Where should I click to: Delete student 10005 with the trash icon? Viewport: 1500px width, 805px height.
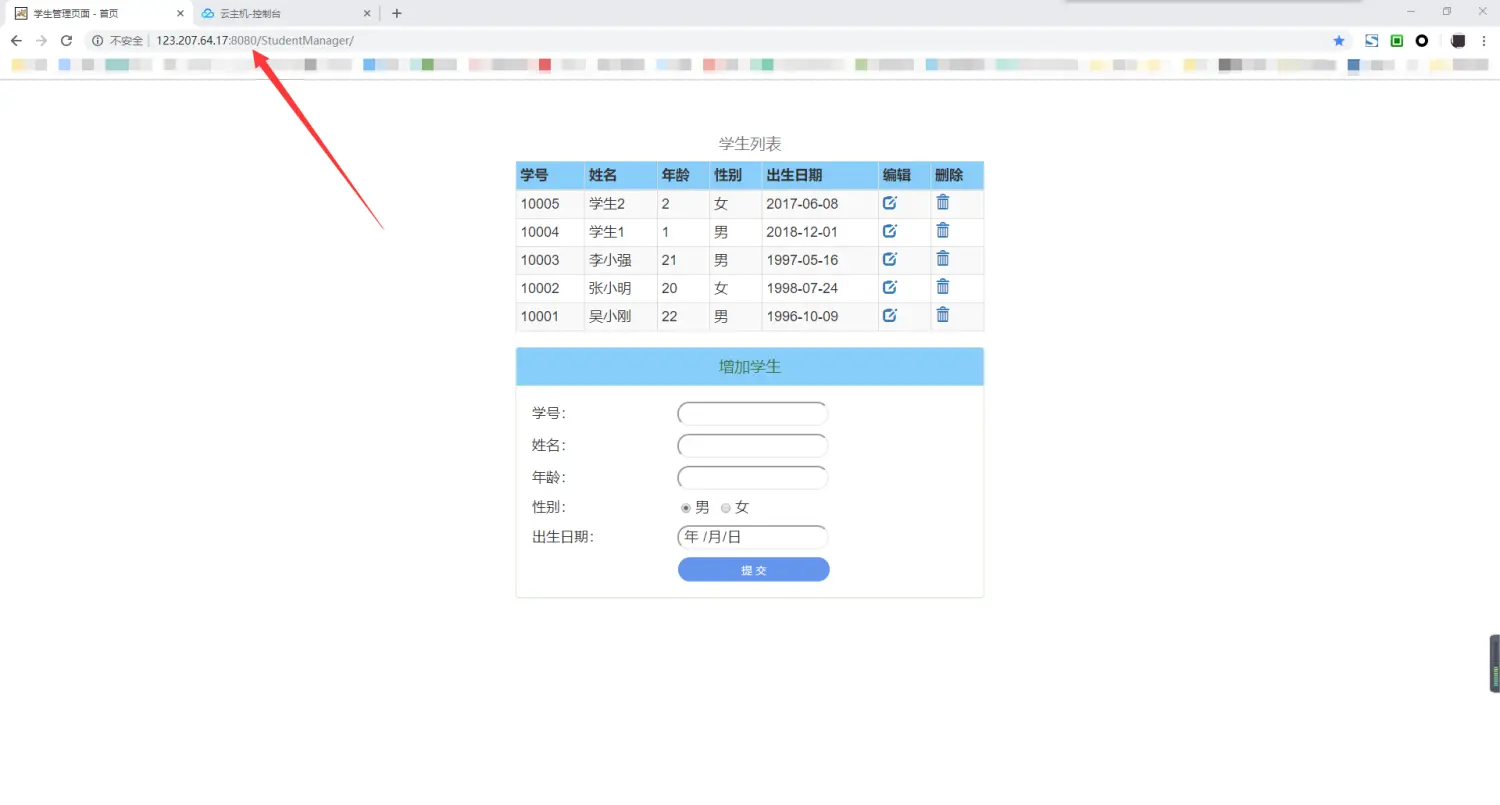942,202
